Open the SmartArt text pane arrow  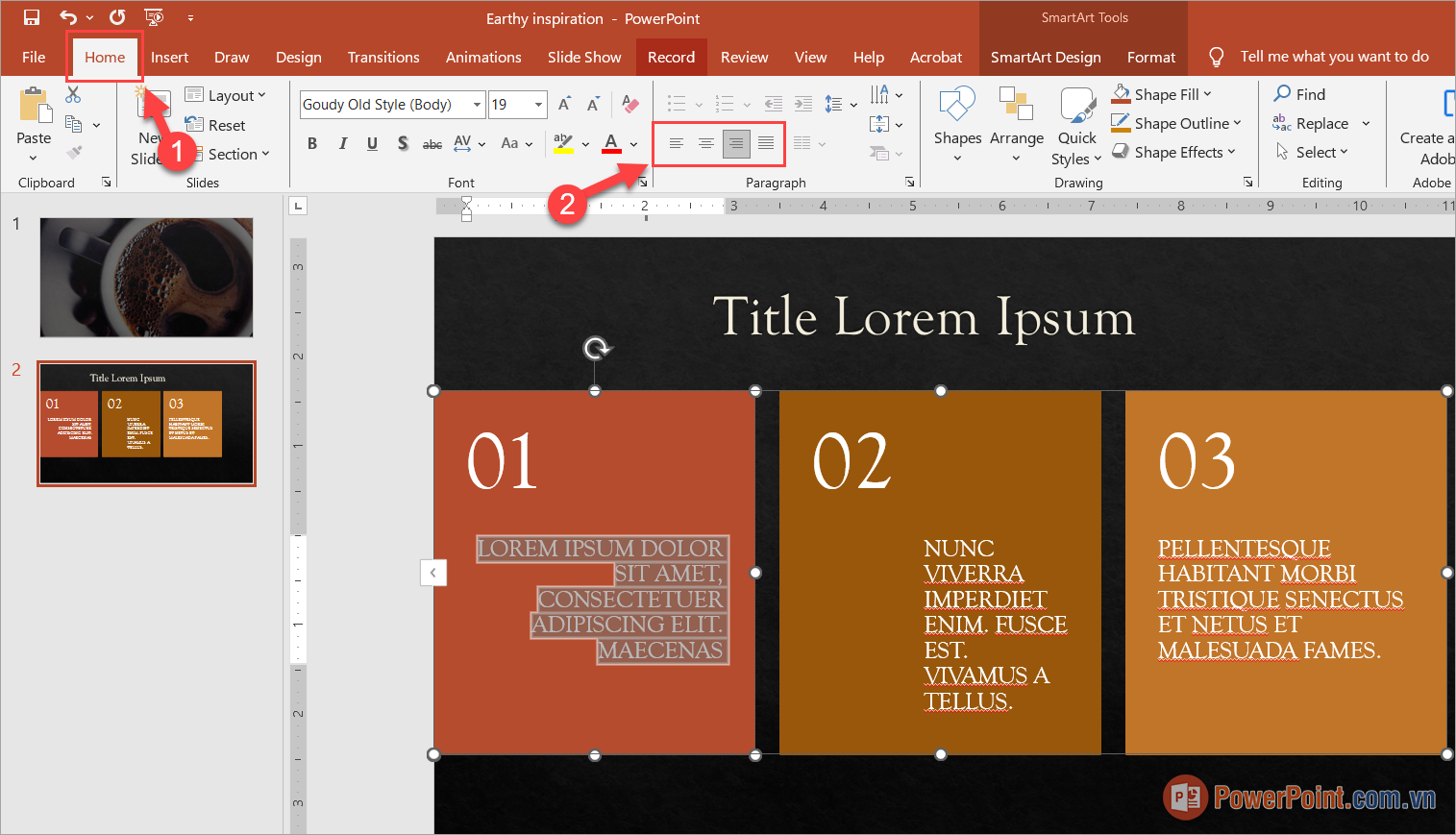coord(433,573)
